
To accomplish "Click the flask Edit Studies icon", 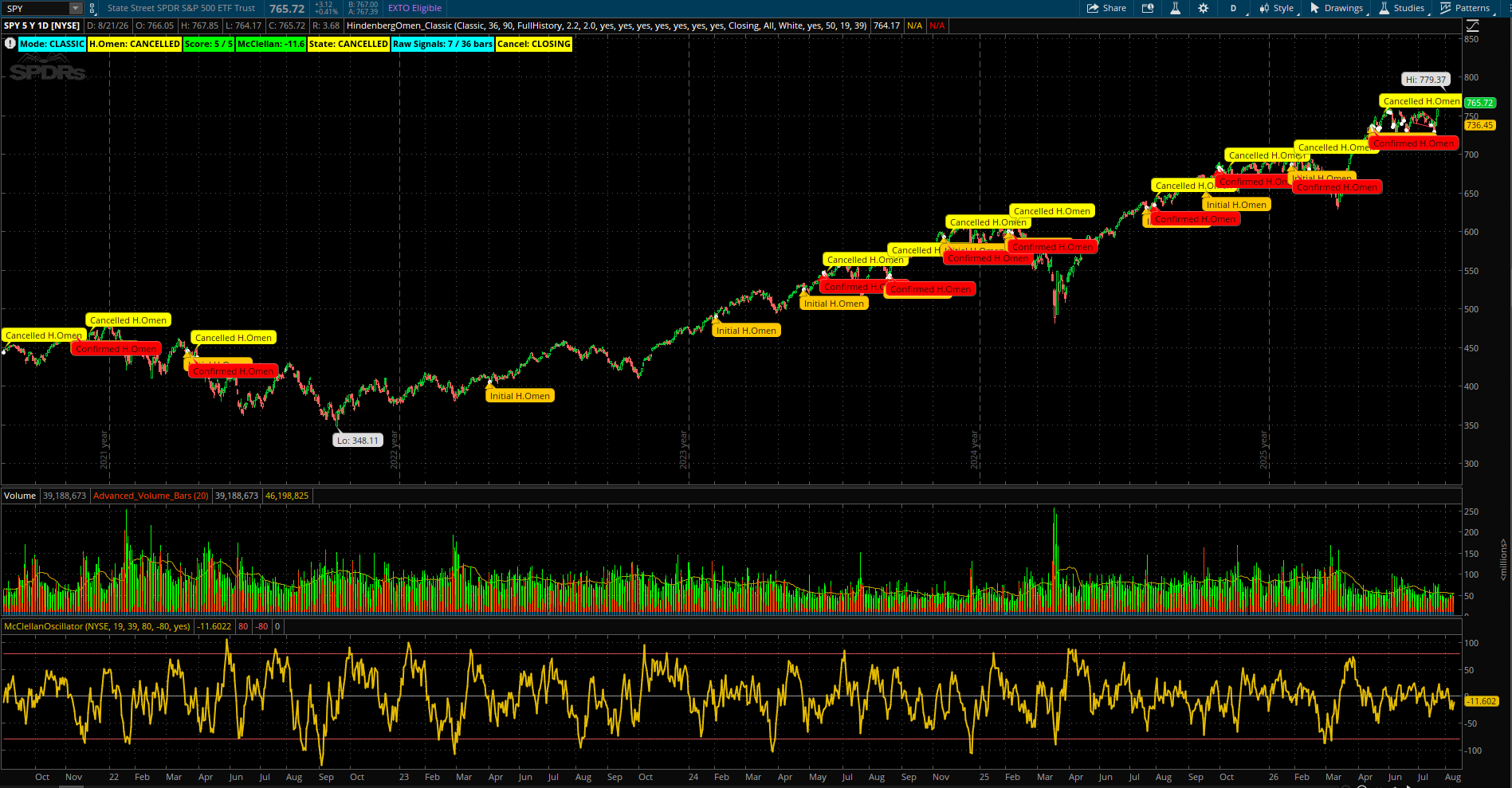I will pos(1175,8).
